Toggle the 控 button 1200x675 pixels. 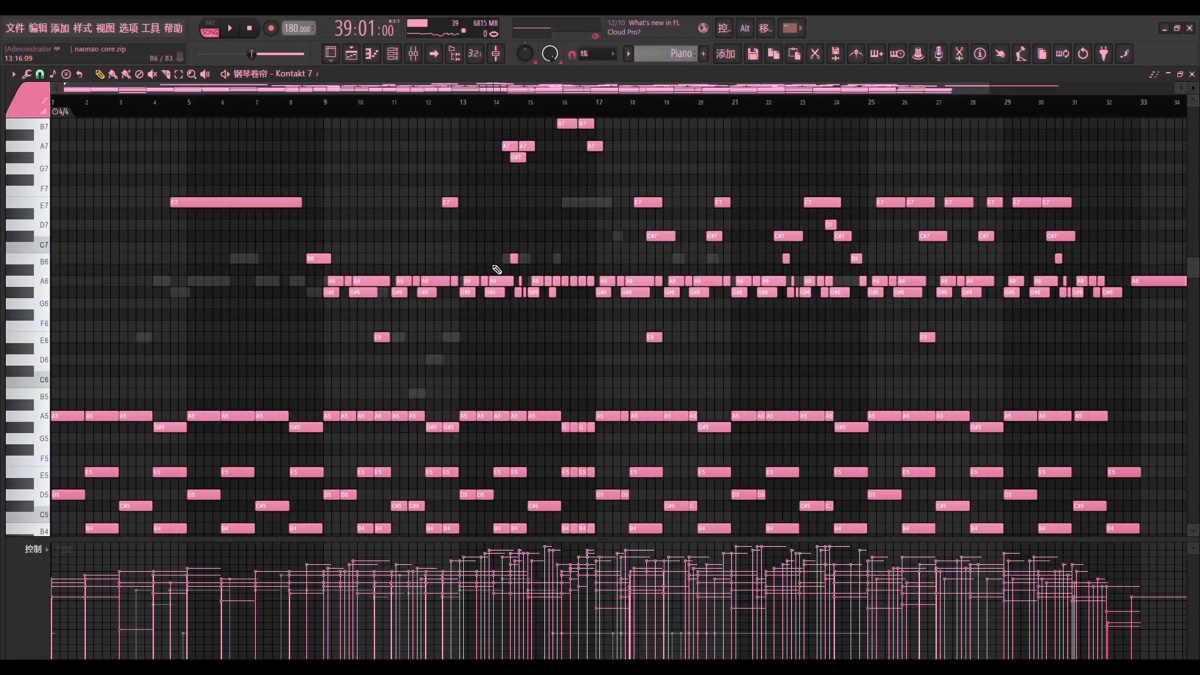tap(723, 28)
